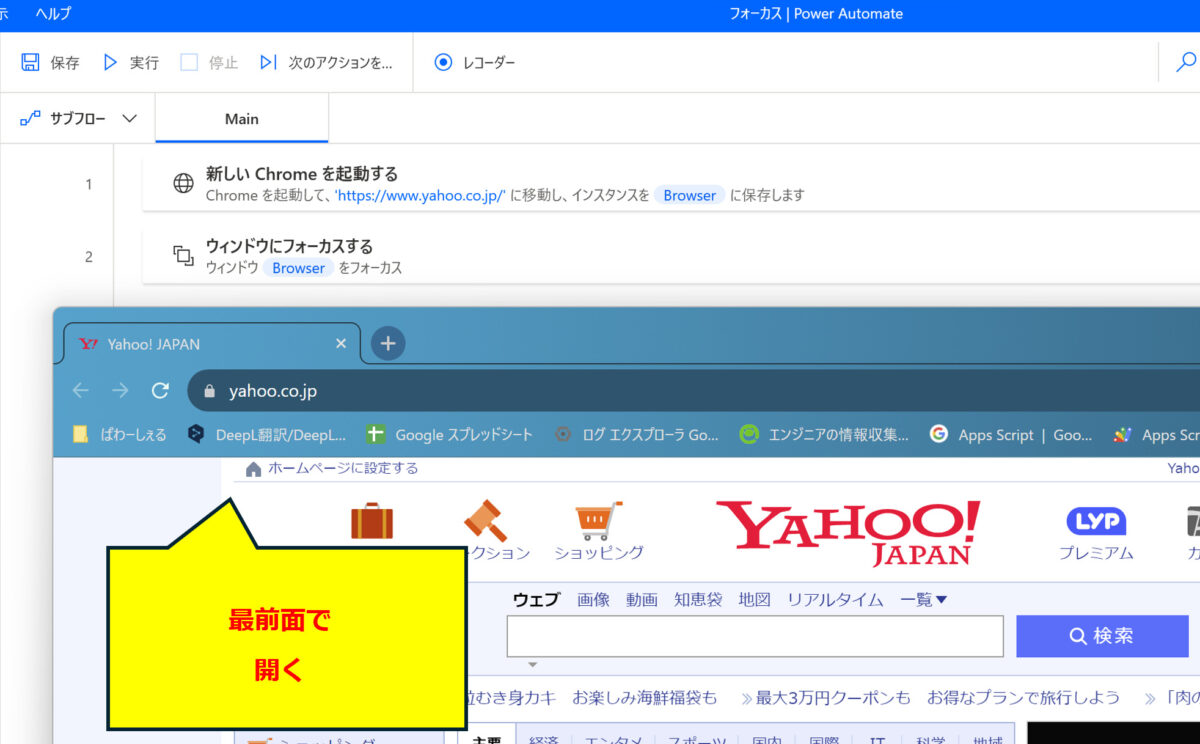The image size is (1200, 744).
Task: Save the flow with the Save icon
Action: pos(28,62)
